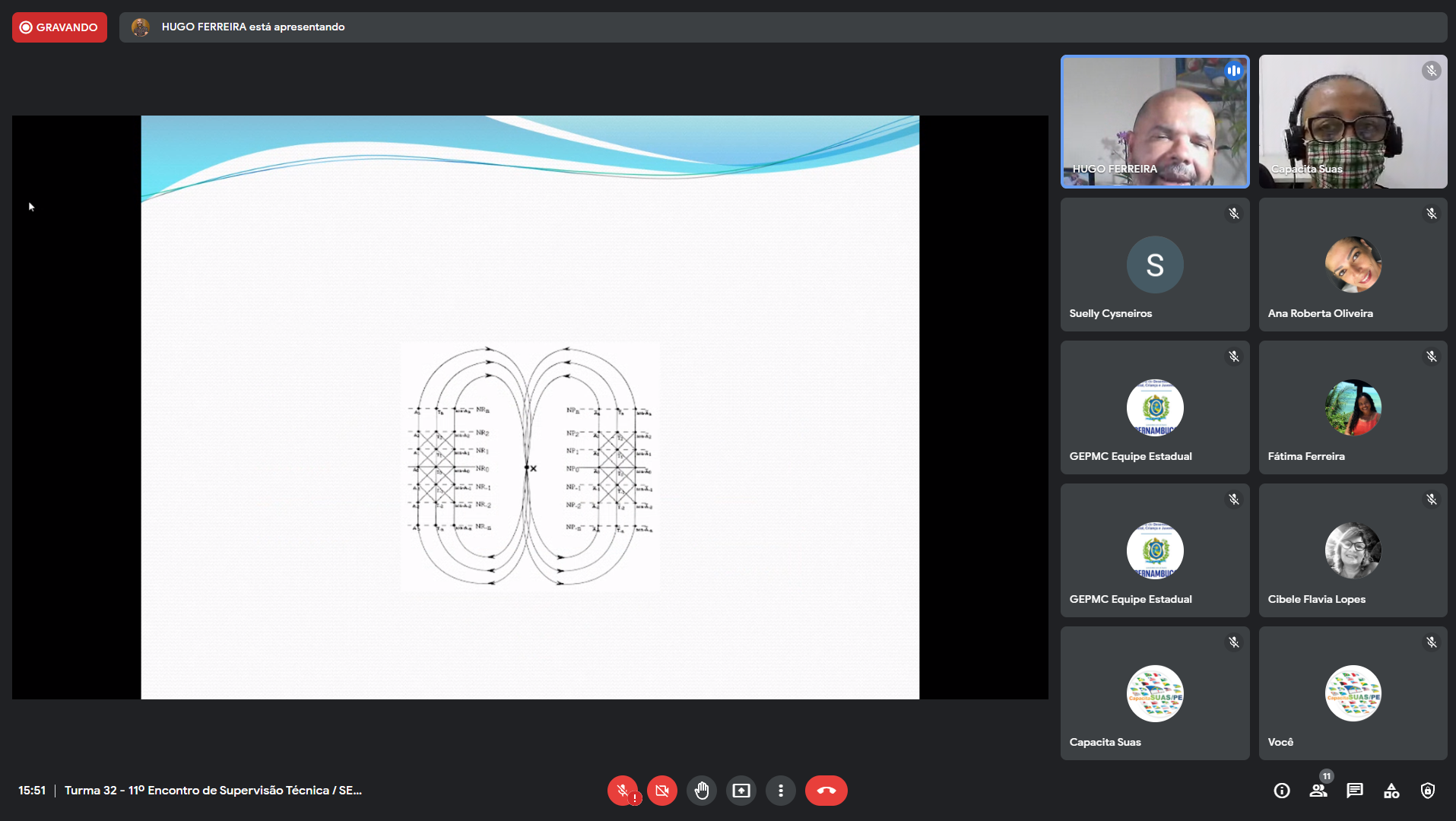Click the muted mic icon on Fátima Ferreira tile
Image resolution: width=1456 pixels, height=821 pixels.
click(x=1432, y=357)
